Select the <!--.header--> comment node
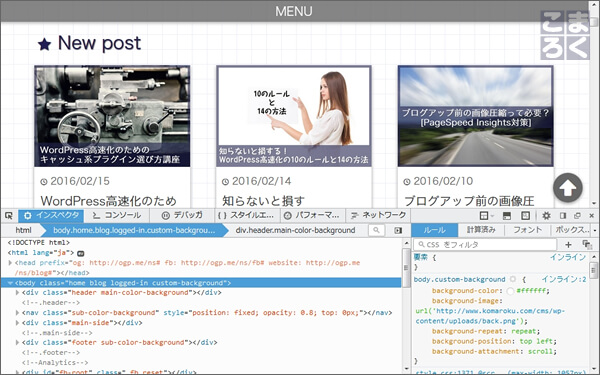Screen dimensions: 600x375 click(51, 303)
